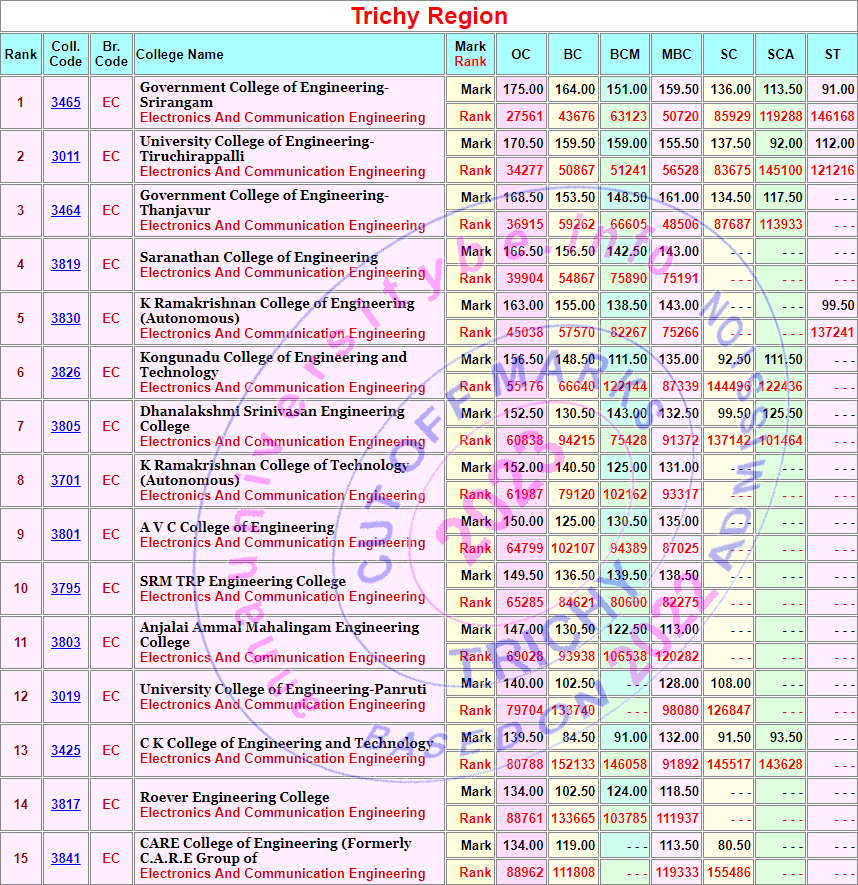Select the College Name column header
858x885 pixels.
(x=180, y=54)
